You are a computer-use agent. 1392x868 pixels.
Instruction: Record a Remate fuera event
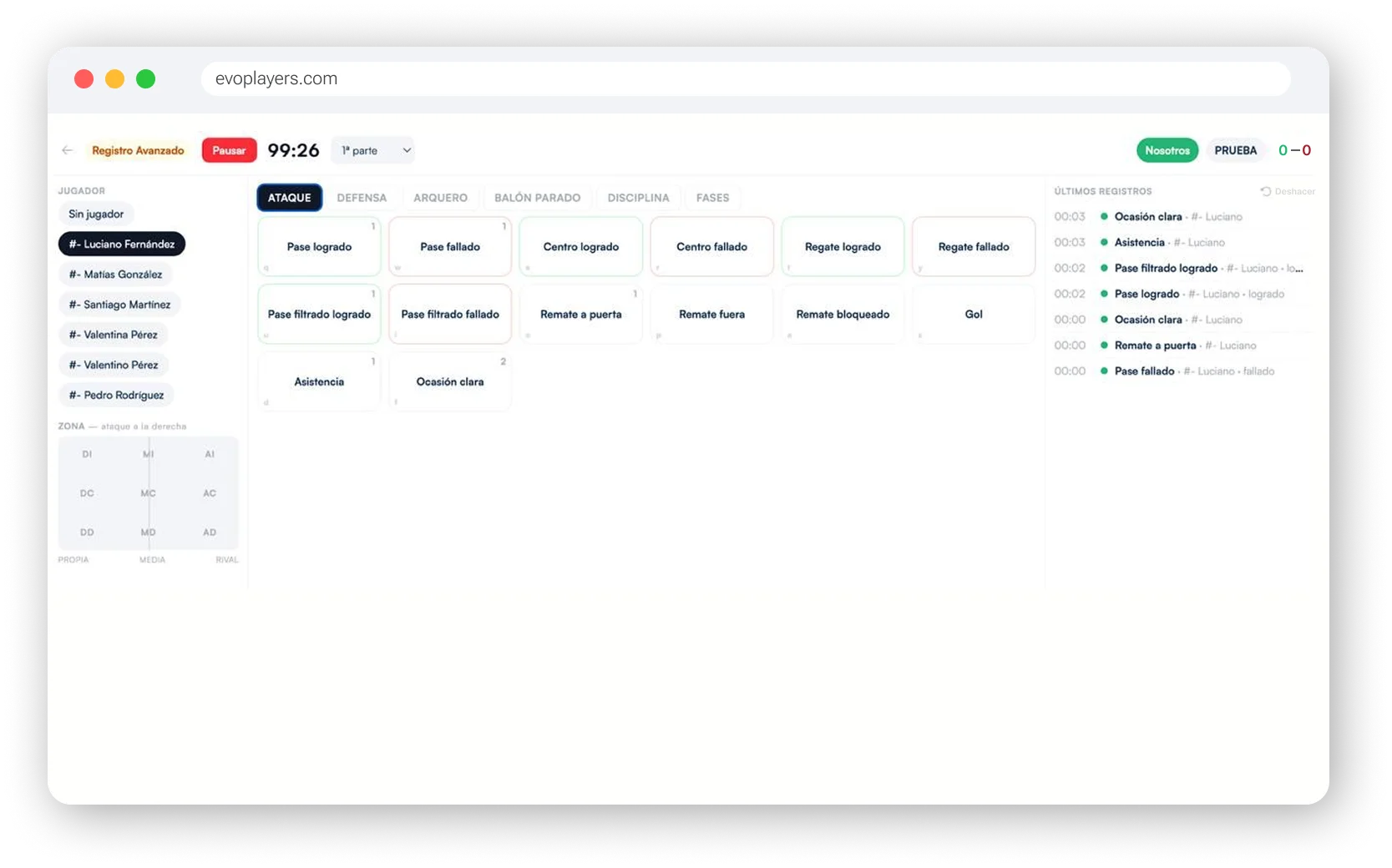point(712,314)
